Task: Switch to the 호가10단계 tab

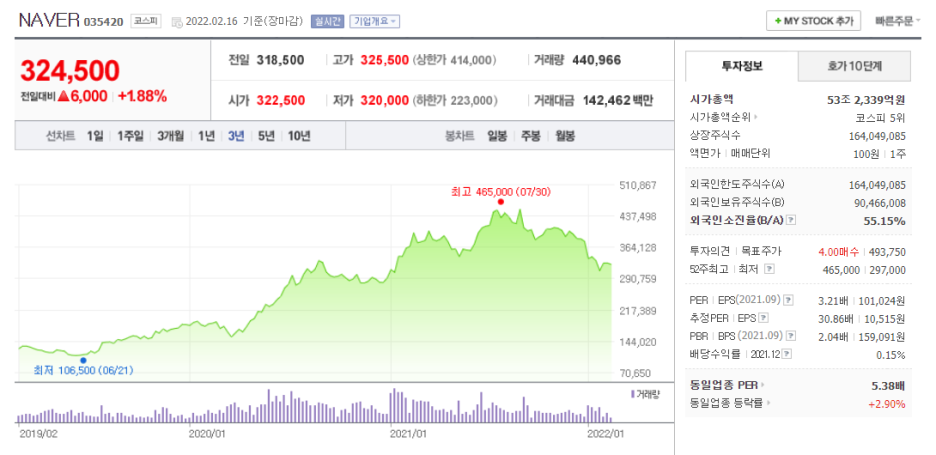Action: click(x=854, y=66)
